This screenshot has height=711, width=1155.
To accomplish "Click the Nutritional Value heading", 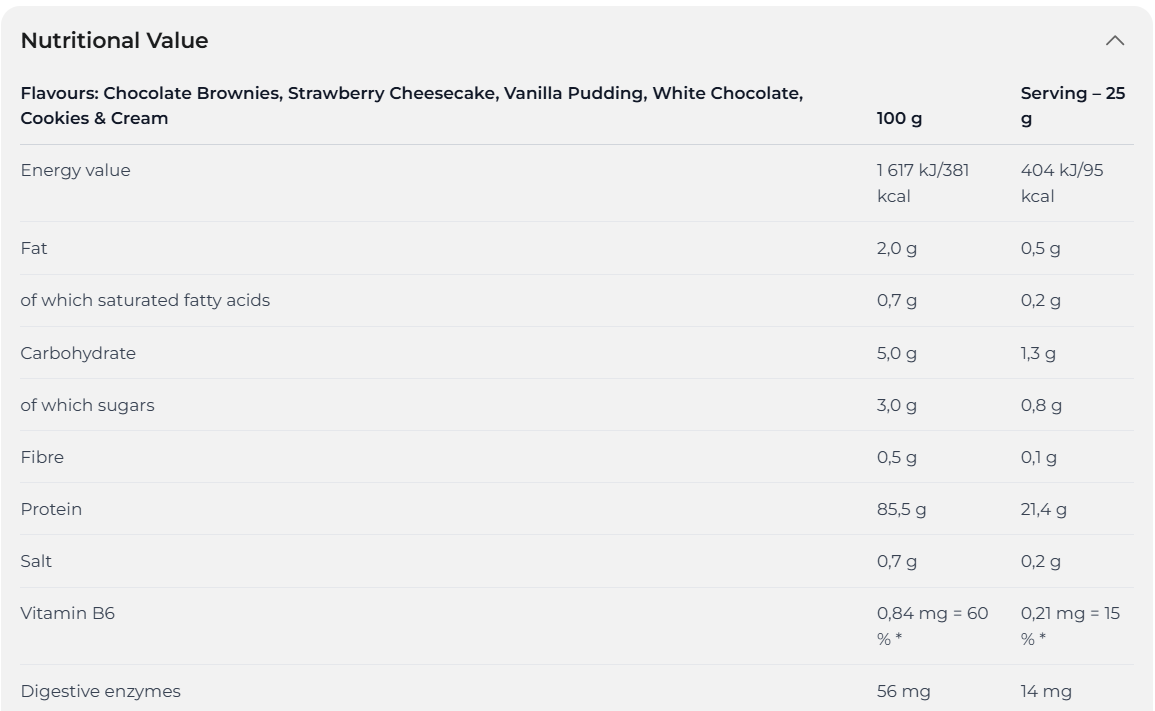I will pyautogui.click(x=114, y=41).
